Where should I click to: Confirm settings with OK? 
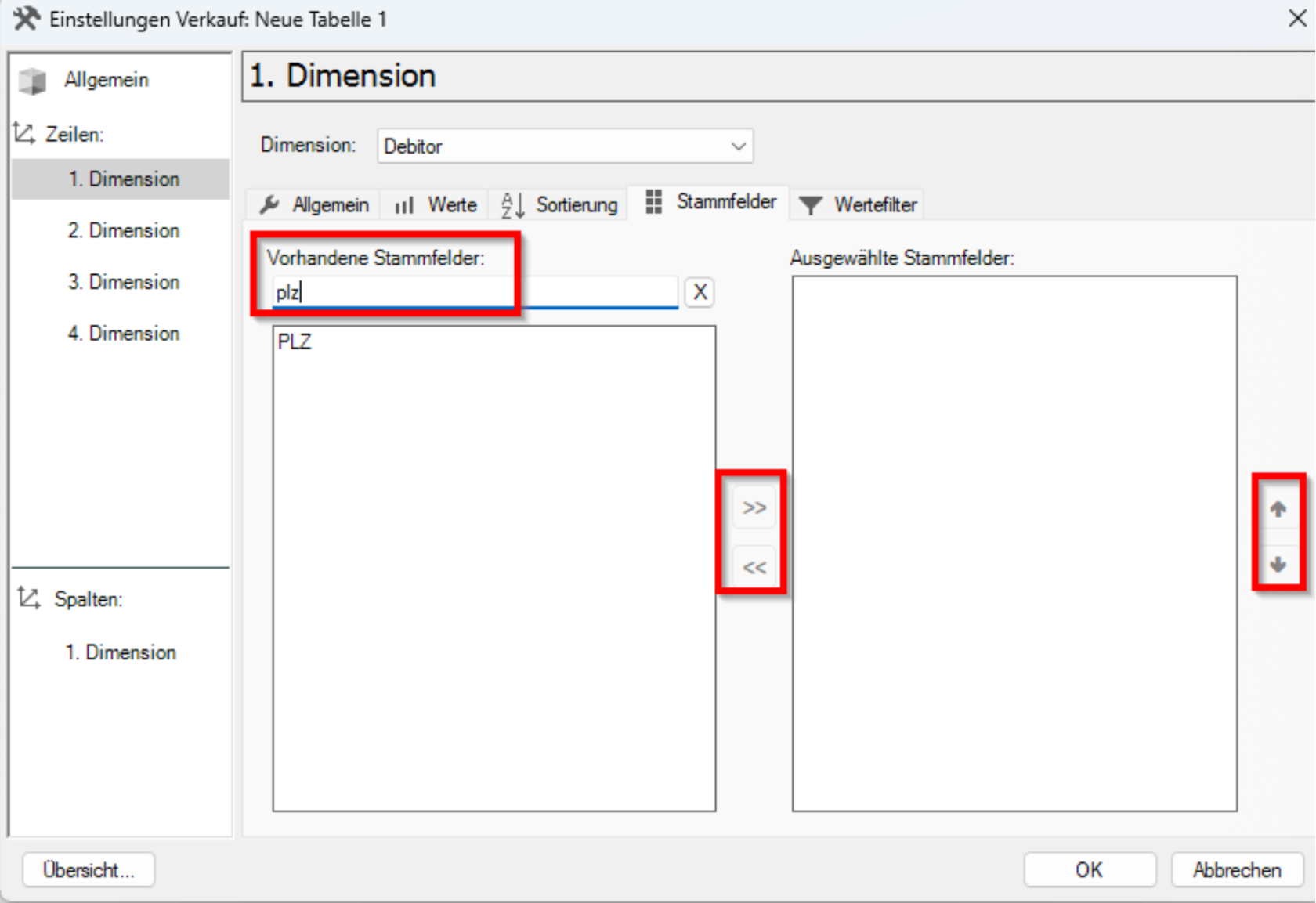1090,870
